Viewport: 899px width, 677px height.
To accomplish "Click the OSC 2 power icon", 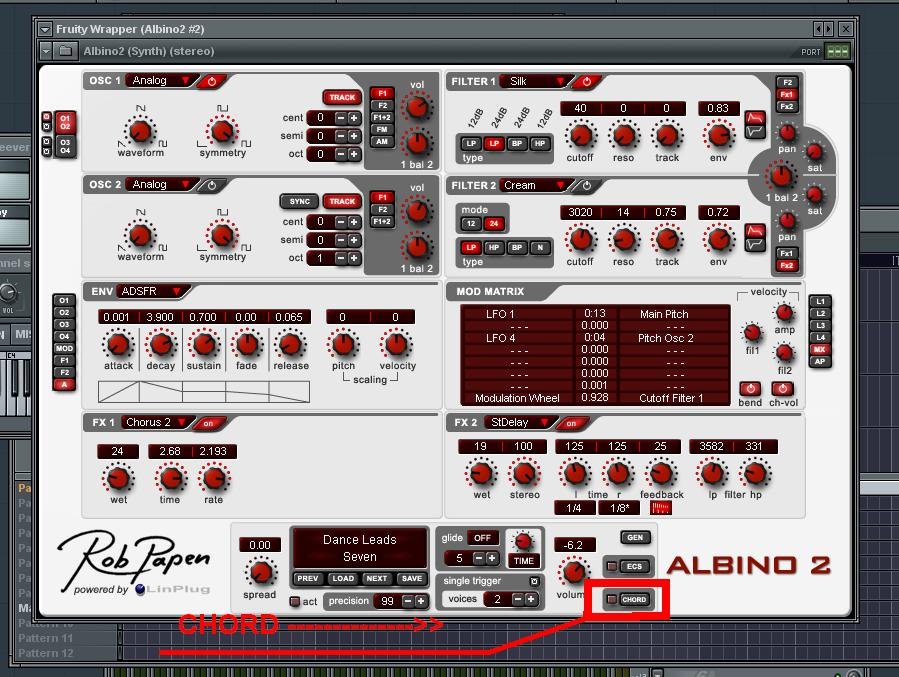I will (212, 185).
